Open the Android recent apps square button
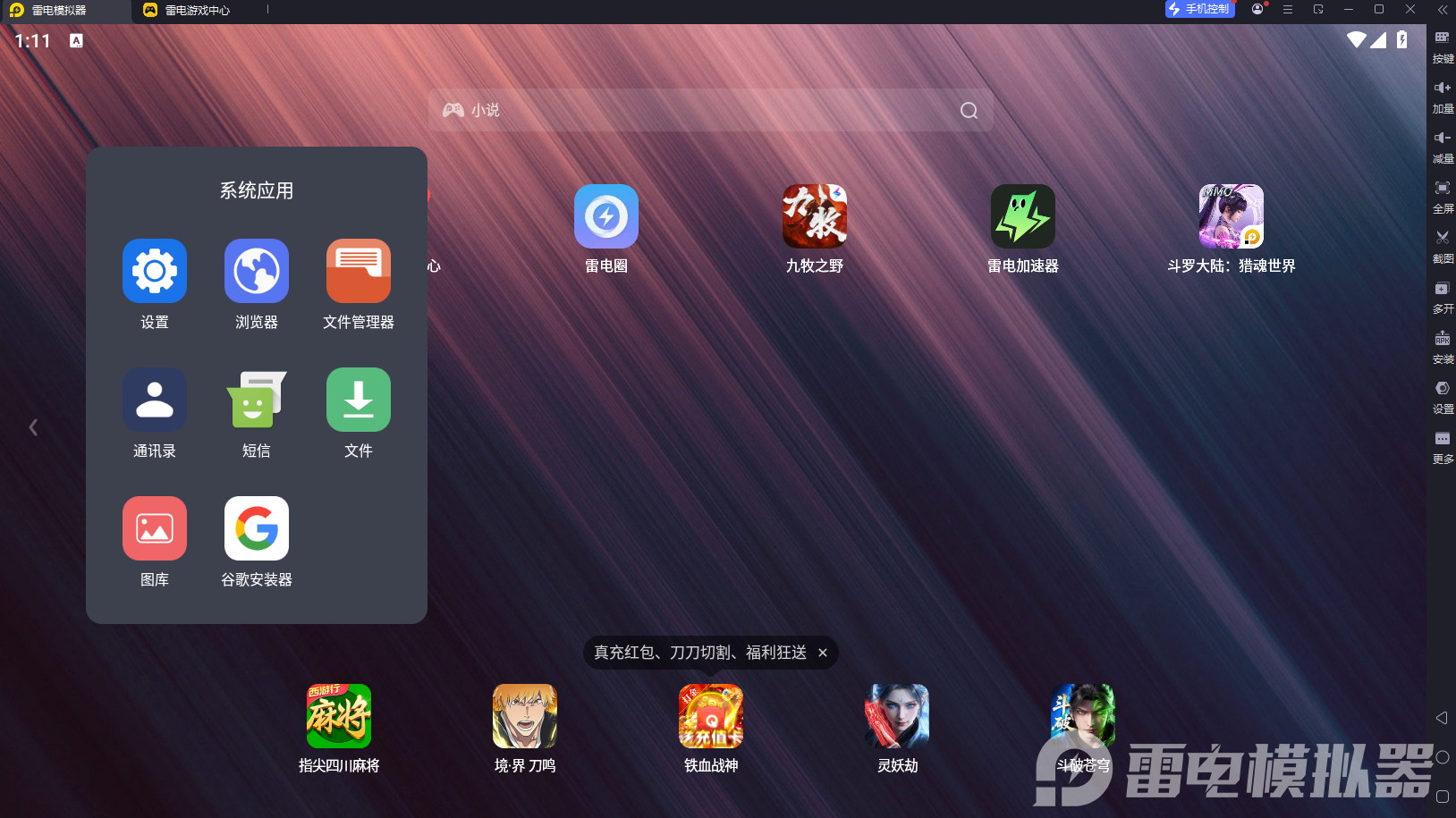The width and height of the screenshot is (1456, 818). [1442, 796]
